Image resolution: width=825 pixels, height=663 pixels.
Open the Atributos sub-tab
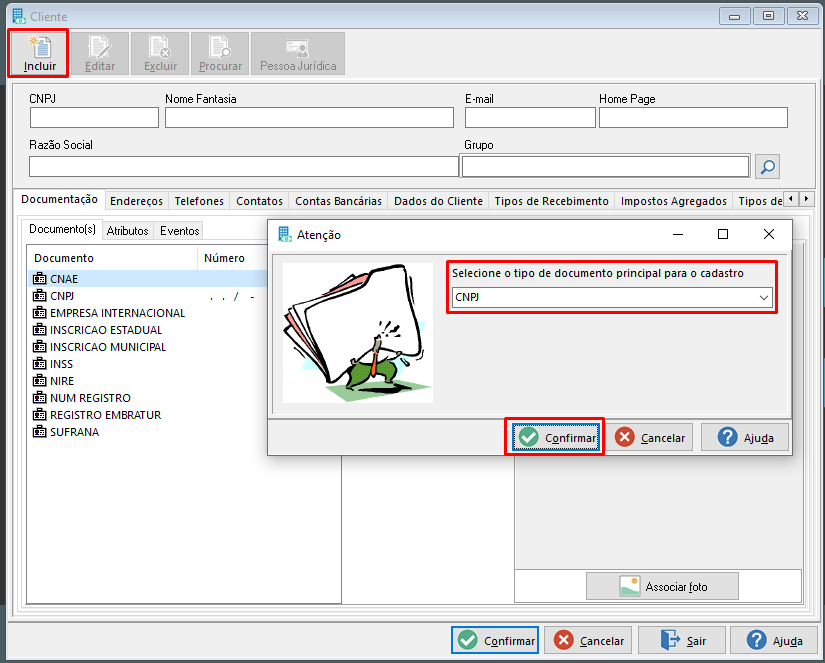tap(127, 230)
